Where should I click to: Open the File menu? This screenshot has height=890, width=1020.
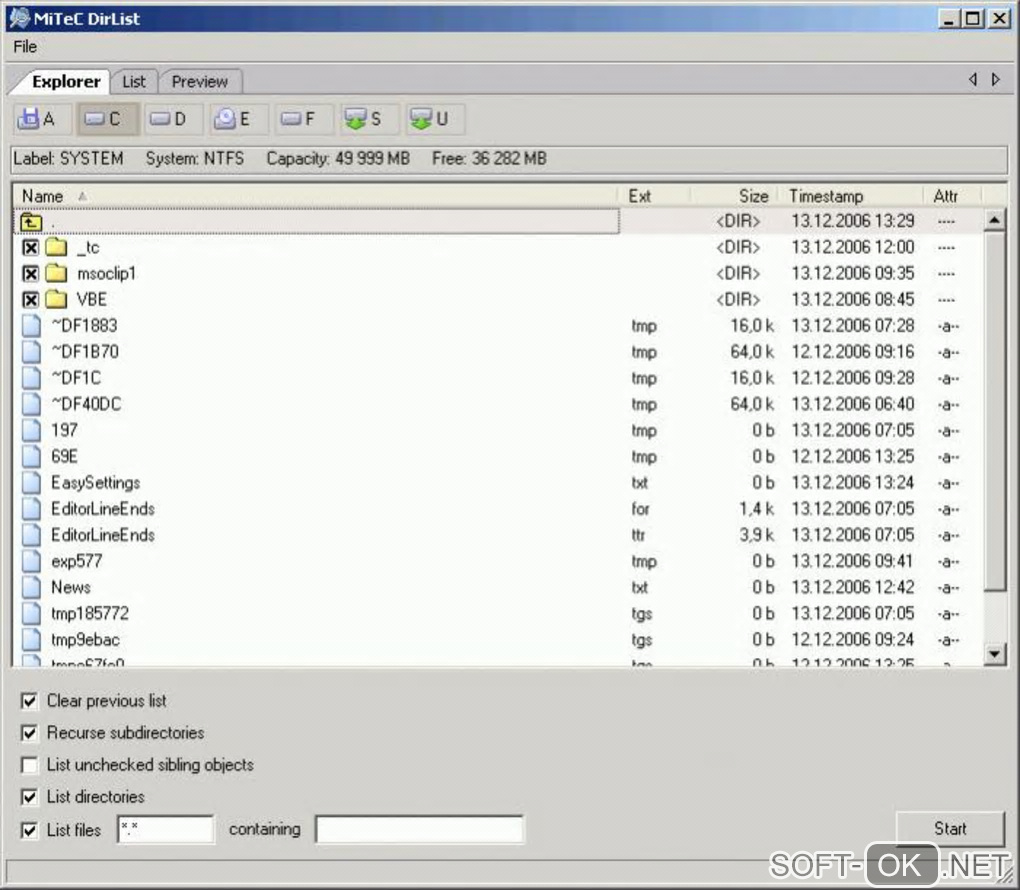[x=25, y=47]
